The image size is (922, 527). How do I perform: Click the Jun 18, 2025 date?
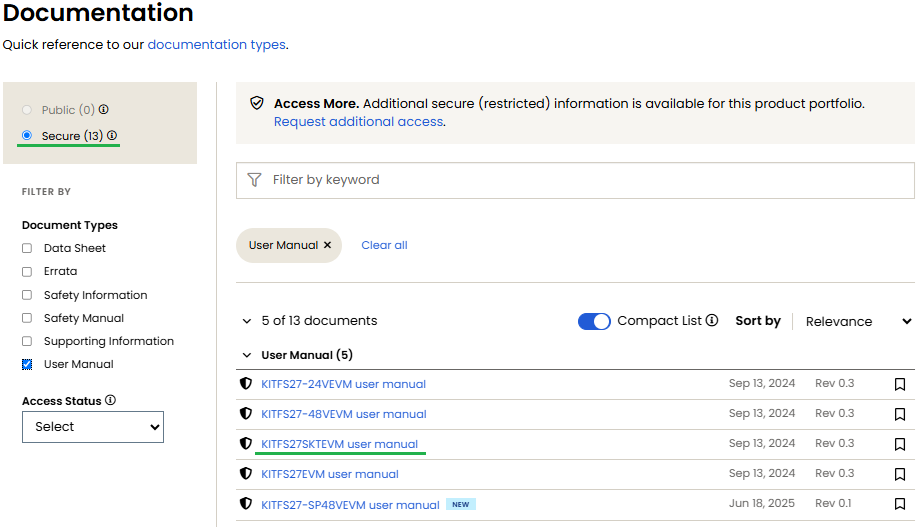761,503
